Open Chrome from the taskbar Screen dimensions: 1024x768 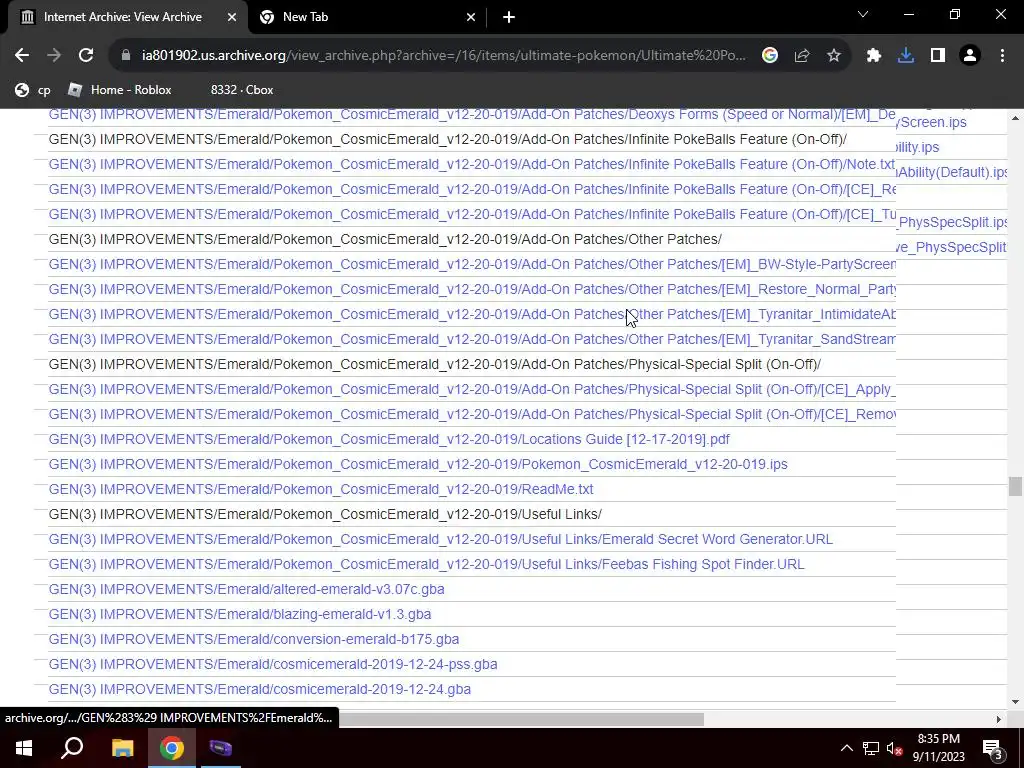coord(172,748)
